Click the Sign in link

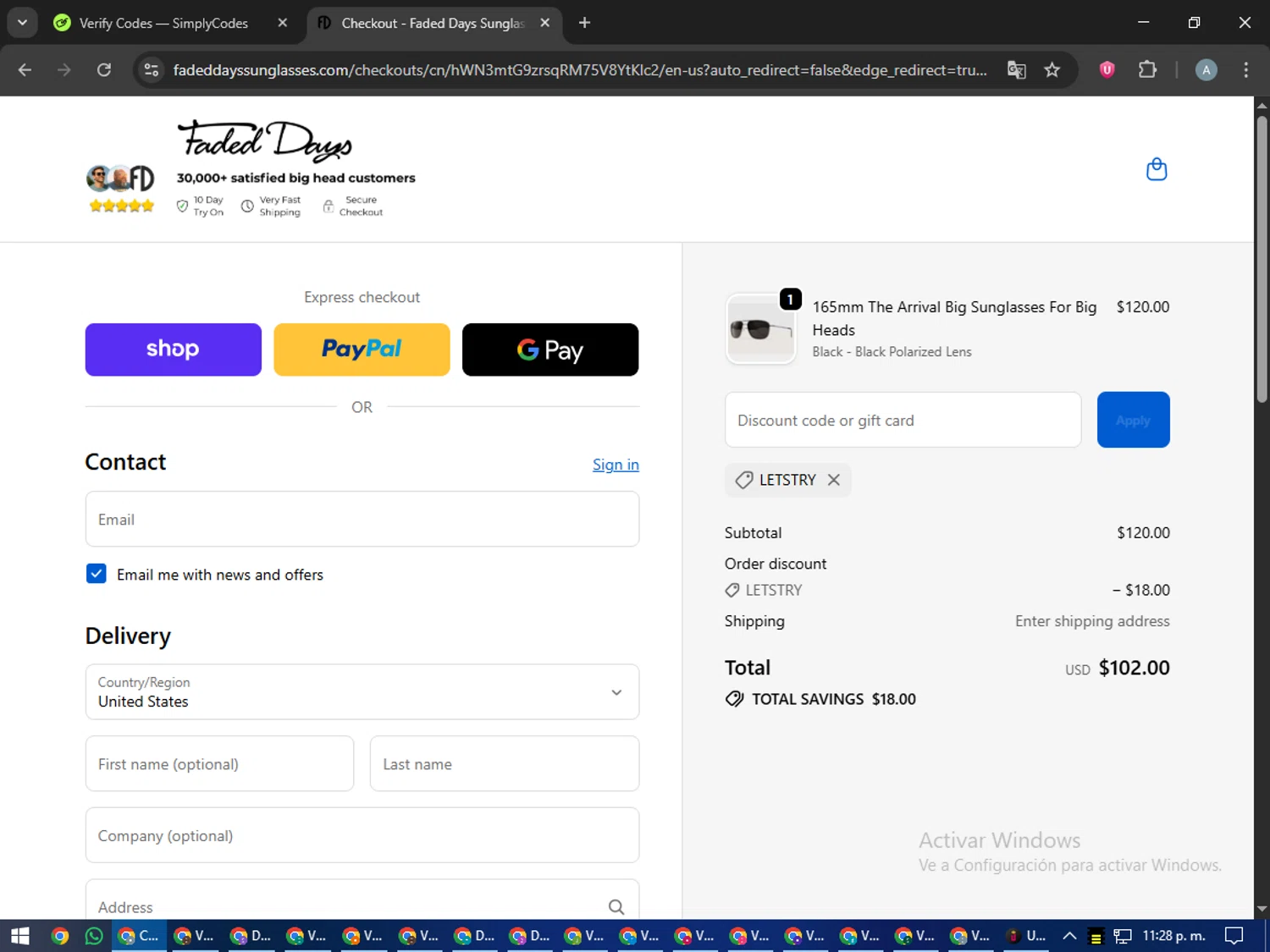click(616, 465)
